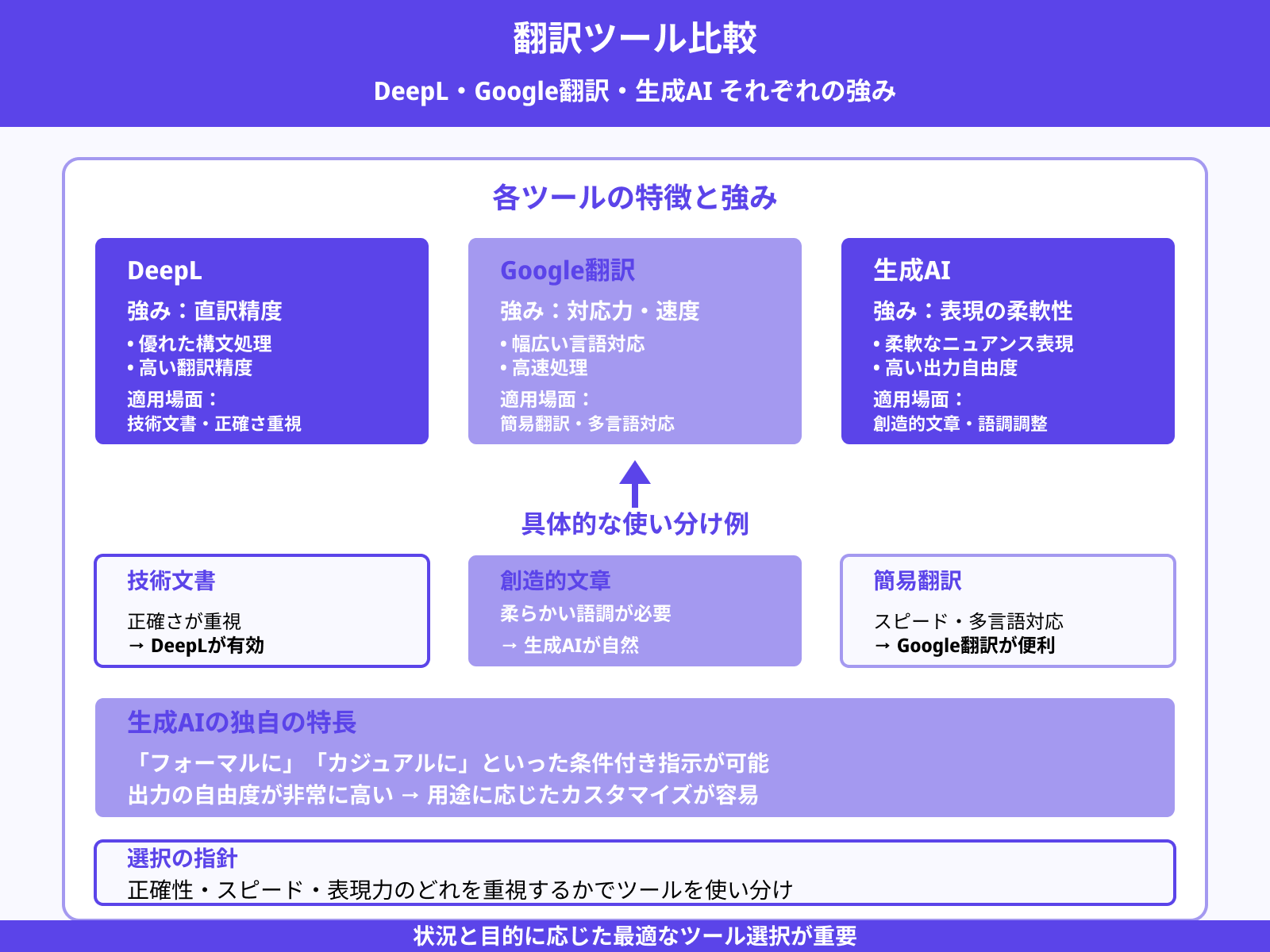Select the 生成AI feature card

coord(1008,341)
